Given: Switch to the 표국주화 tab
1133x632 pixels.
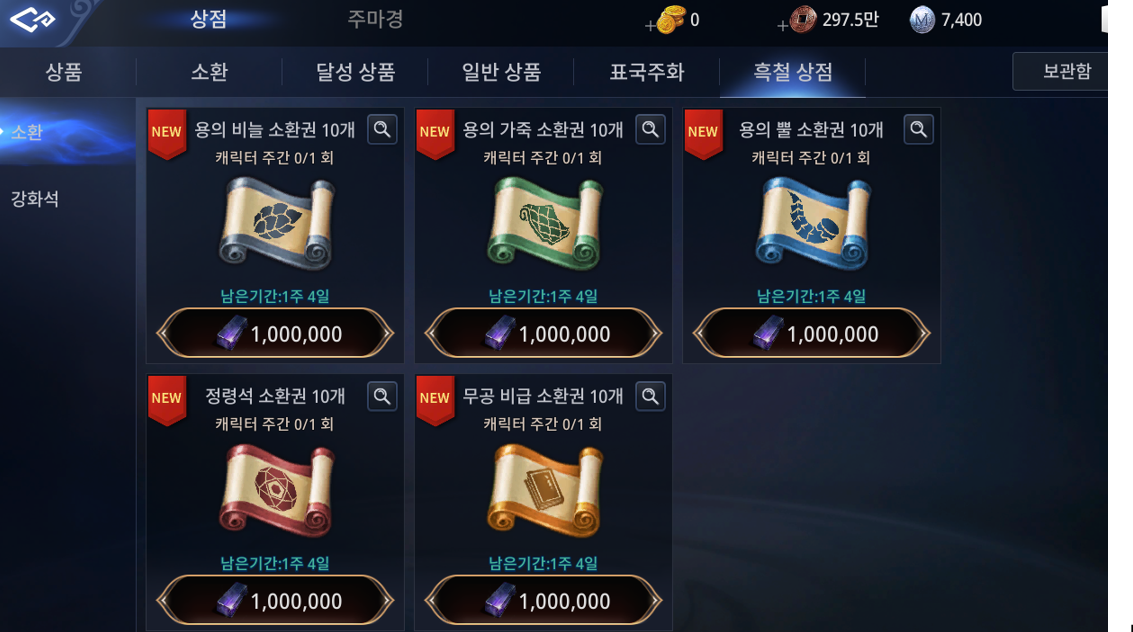Looking at the screenshot, I should tap(647, 72).
